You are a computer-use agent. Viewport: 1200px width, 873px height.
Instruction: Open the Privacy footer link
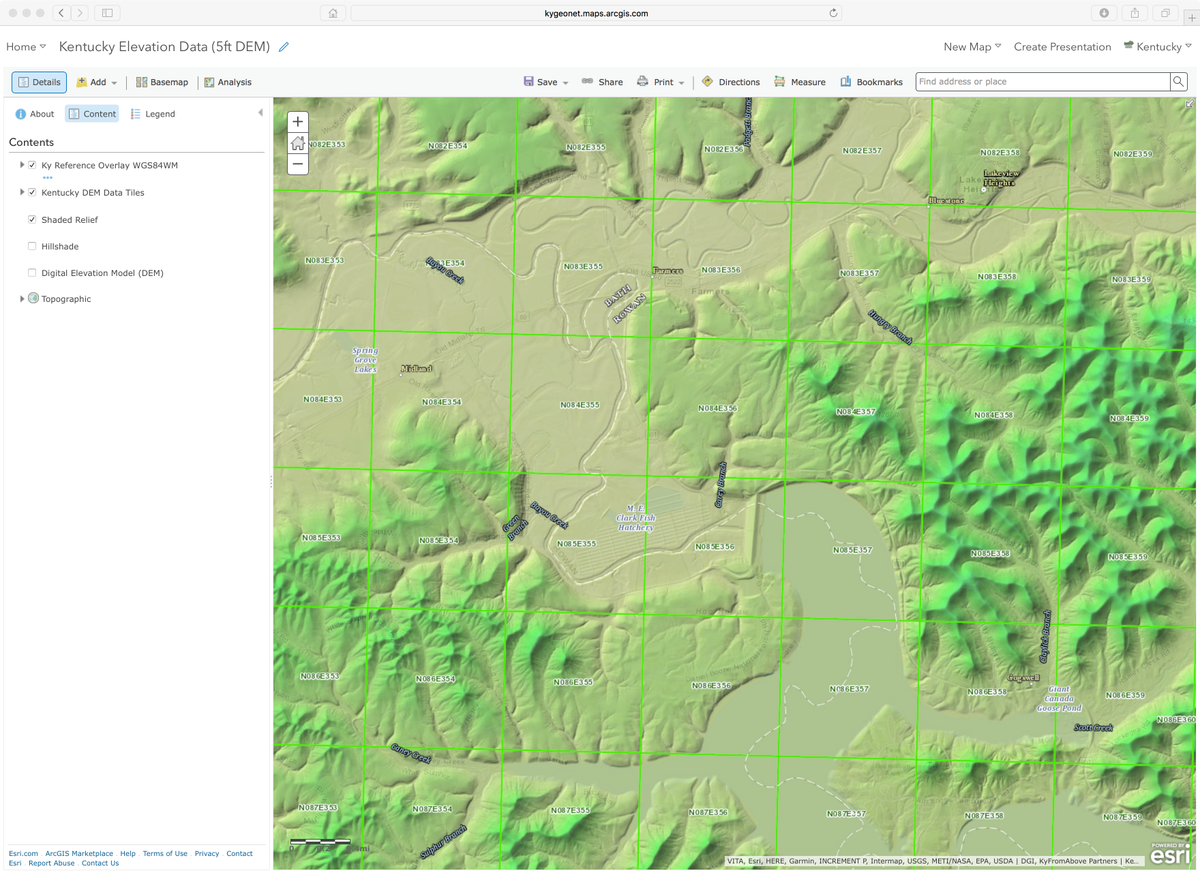click(207, 854)
